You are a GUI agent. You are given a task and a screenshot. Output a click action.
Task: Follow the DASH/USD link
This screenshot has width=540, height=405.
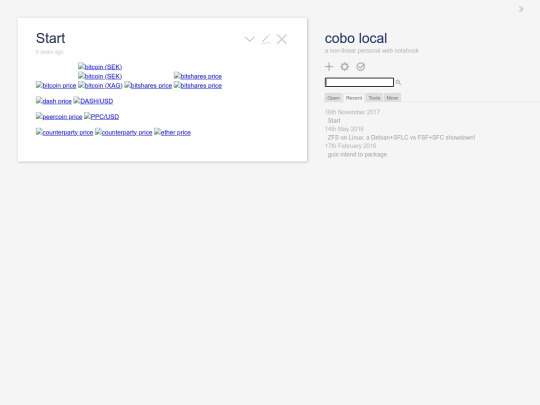pos(93,101)
